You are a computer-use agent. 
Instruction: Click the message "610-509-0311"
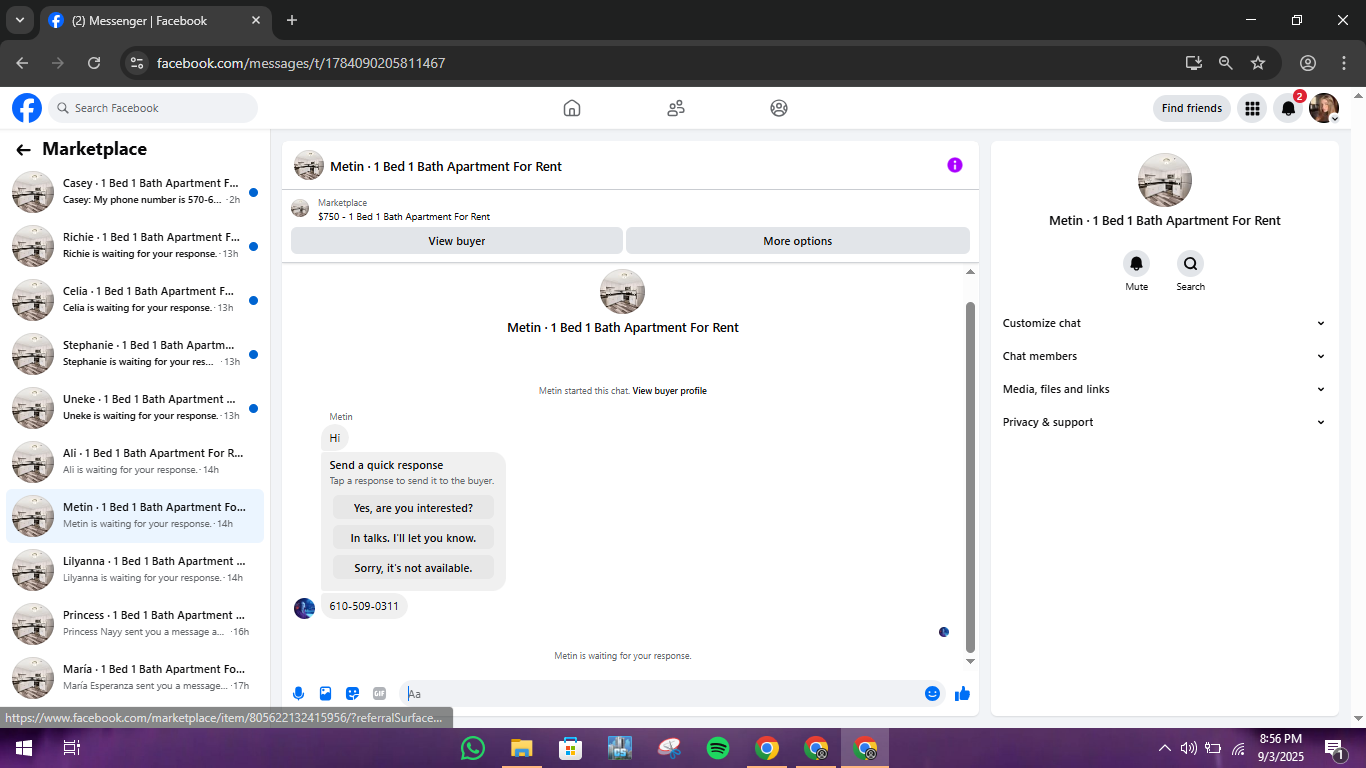(x=364, y=606)
